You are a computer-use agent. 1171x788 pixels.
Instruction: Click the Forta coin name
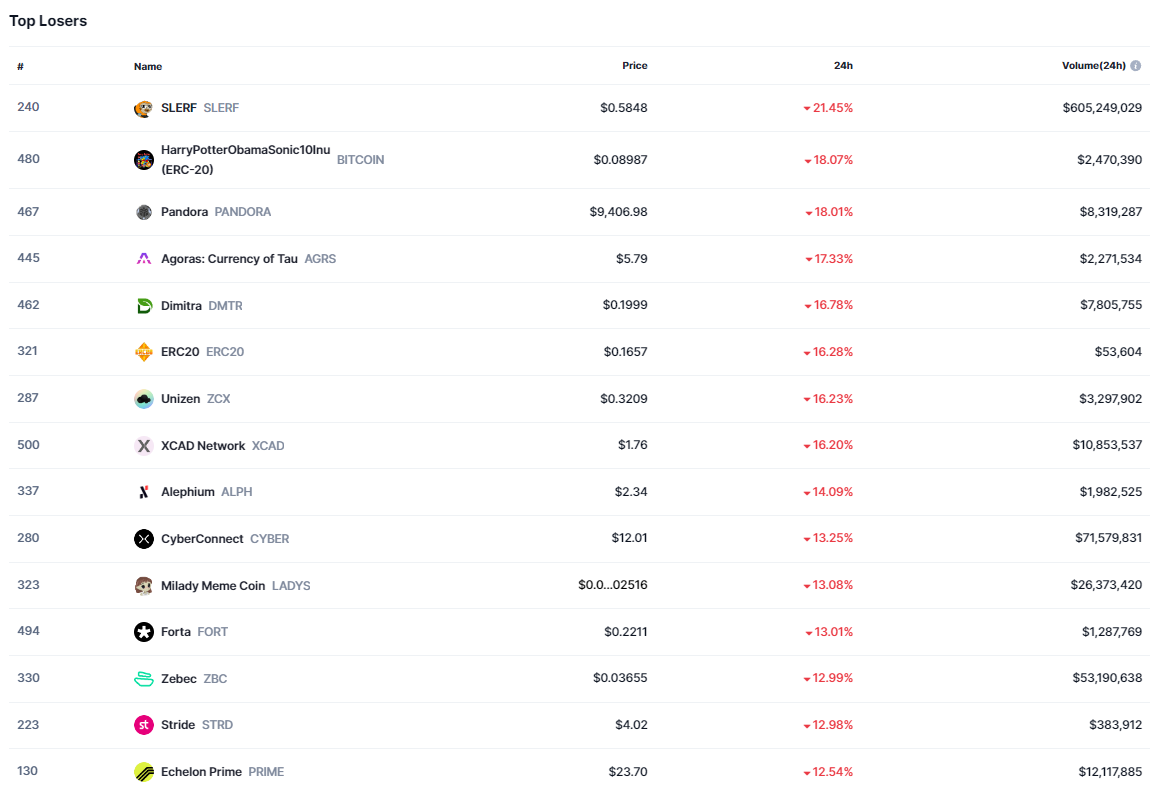[x=176, y=632]
